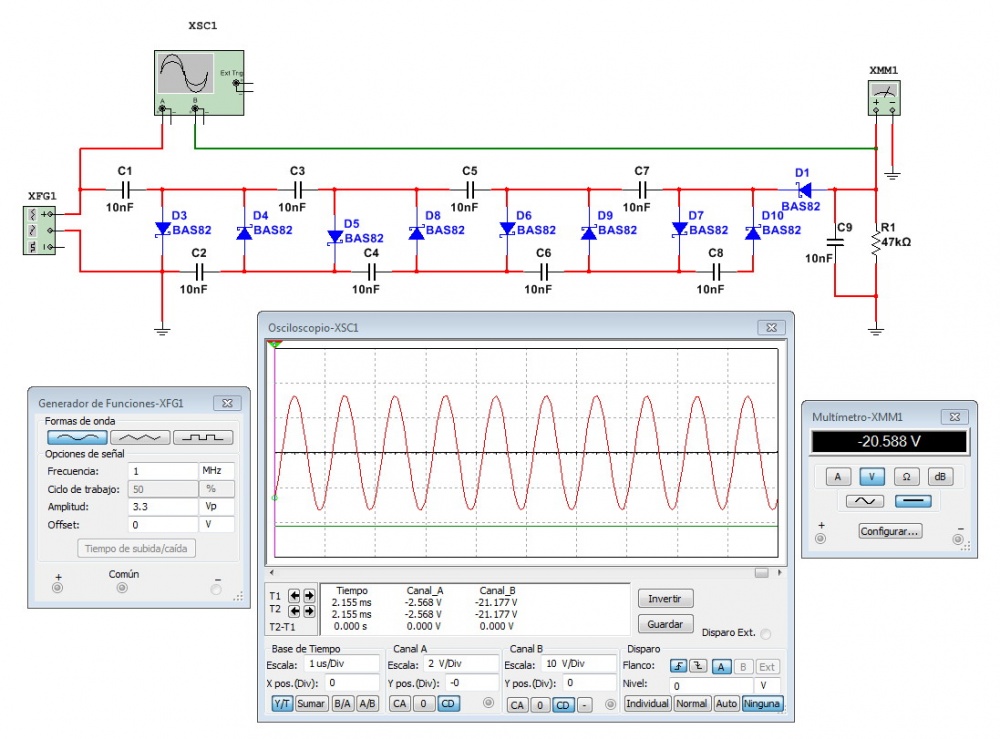
Task: Open the Vp amplitude unit selector
Action: tap(217, 507)
